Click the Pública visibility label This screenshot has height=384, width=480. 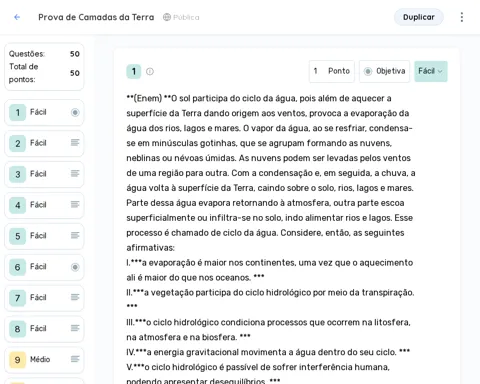click(x=186, y=17)
